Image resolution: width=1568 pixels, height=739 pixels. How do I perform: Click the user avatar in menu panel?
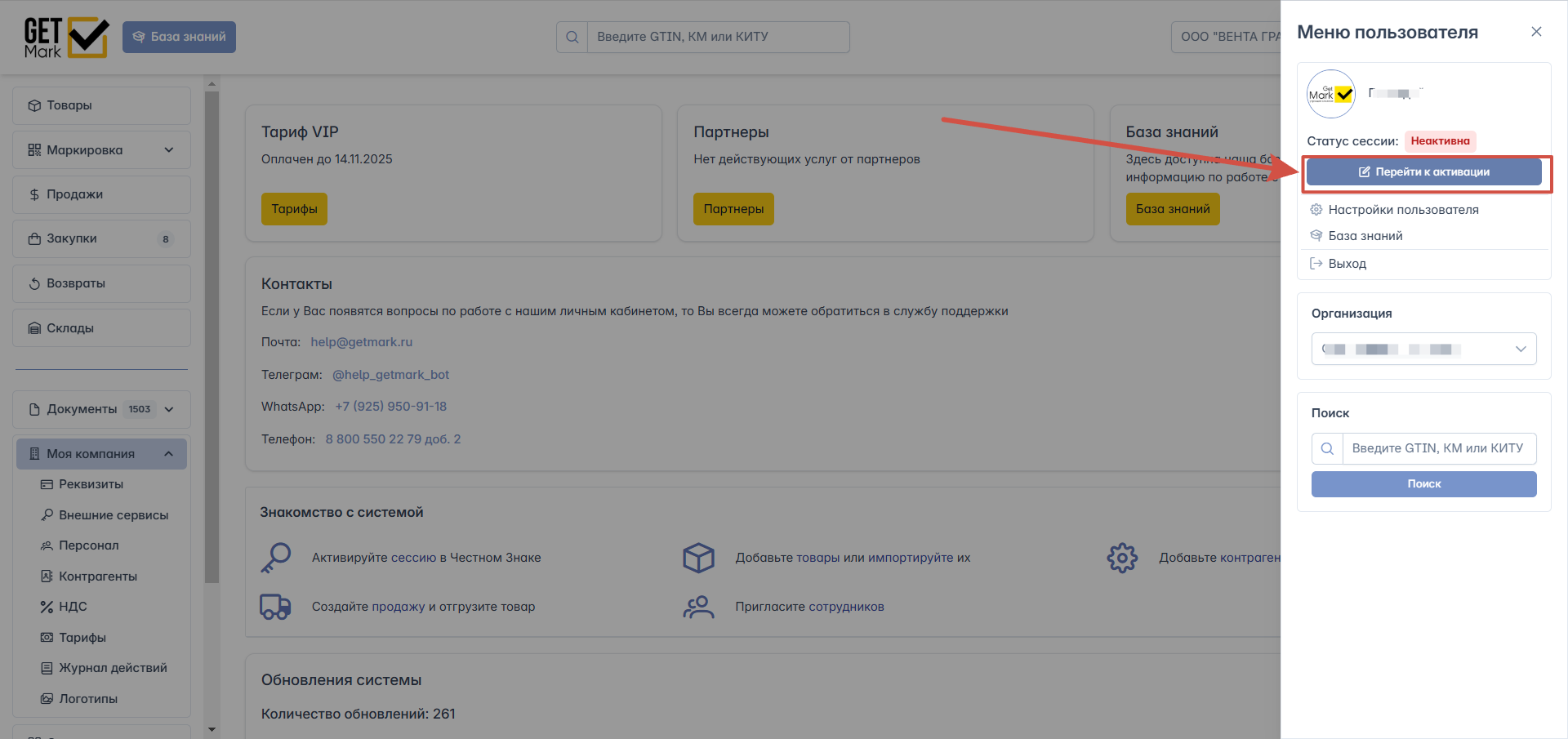point(1330,94)
